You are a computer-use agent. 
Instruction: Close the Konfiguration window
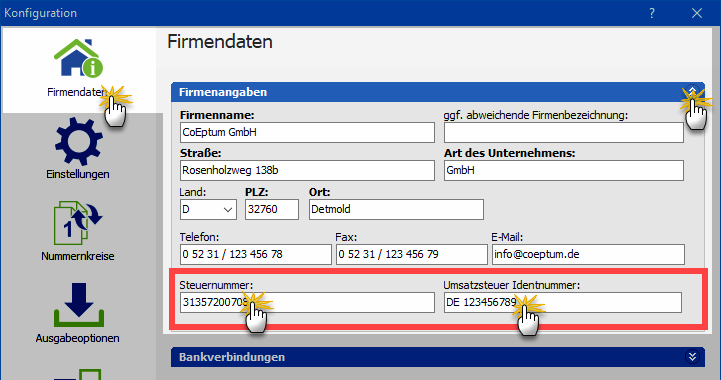(x=697, y=13)
